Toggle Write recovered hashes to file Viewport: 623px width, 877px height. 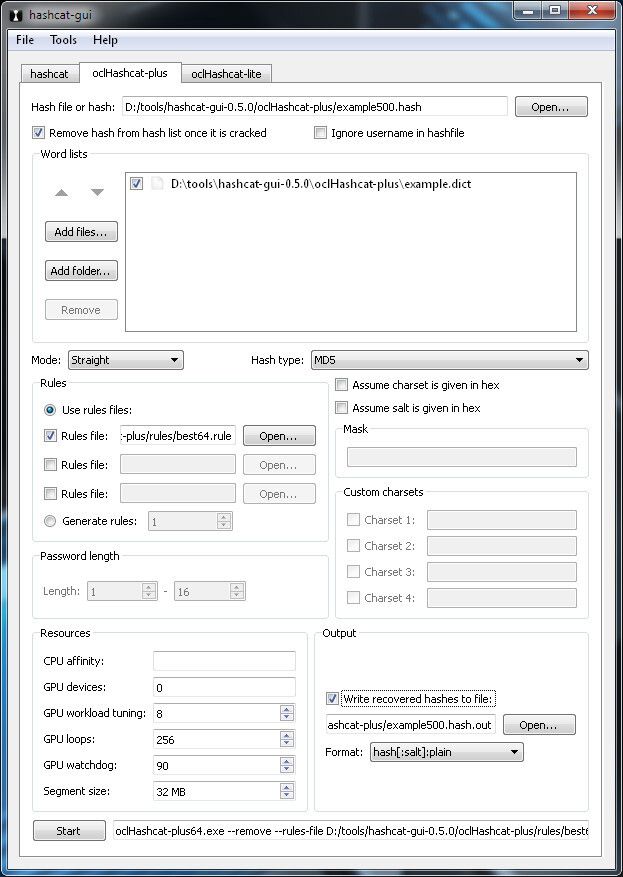pyautogui.click(x=332, y=699)
